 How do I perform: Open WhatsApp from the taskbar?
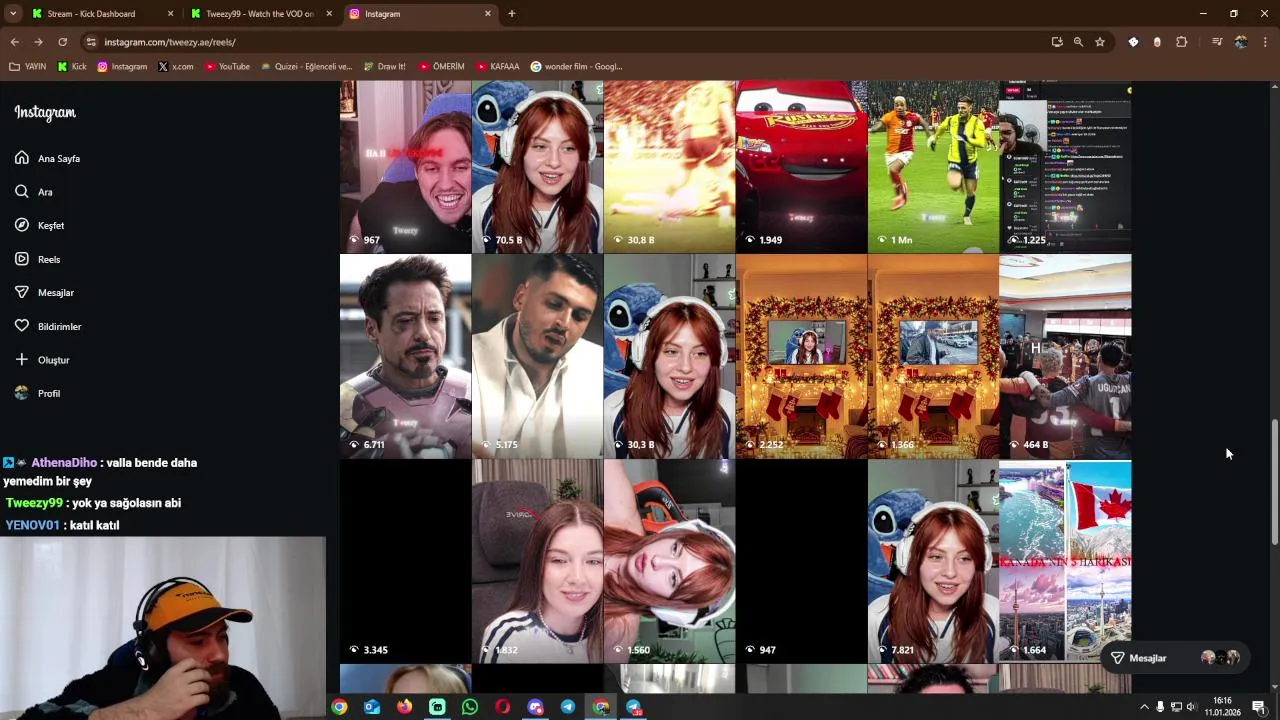[470, 707]
